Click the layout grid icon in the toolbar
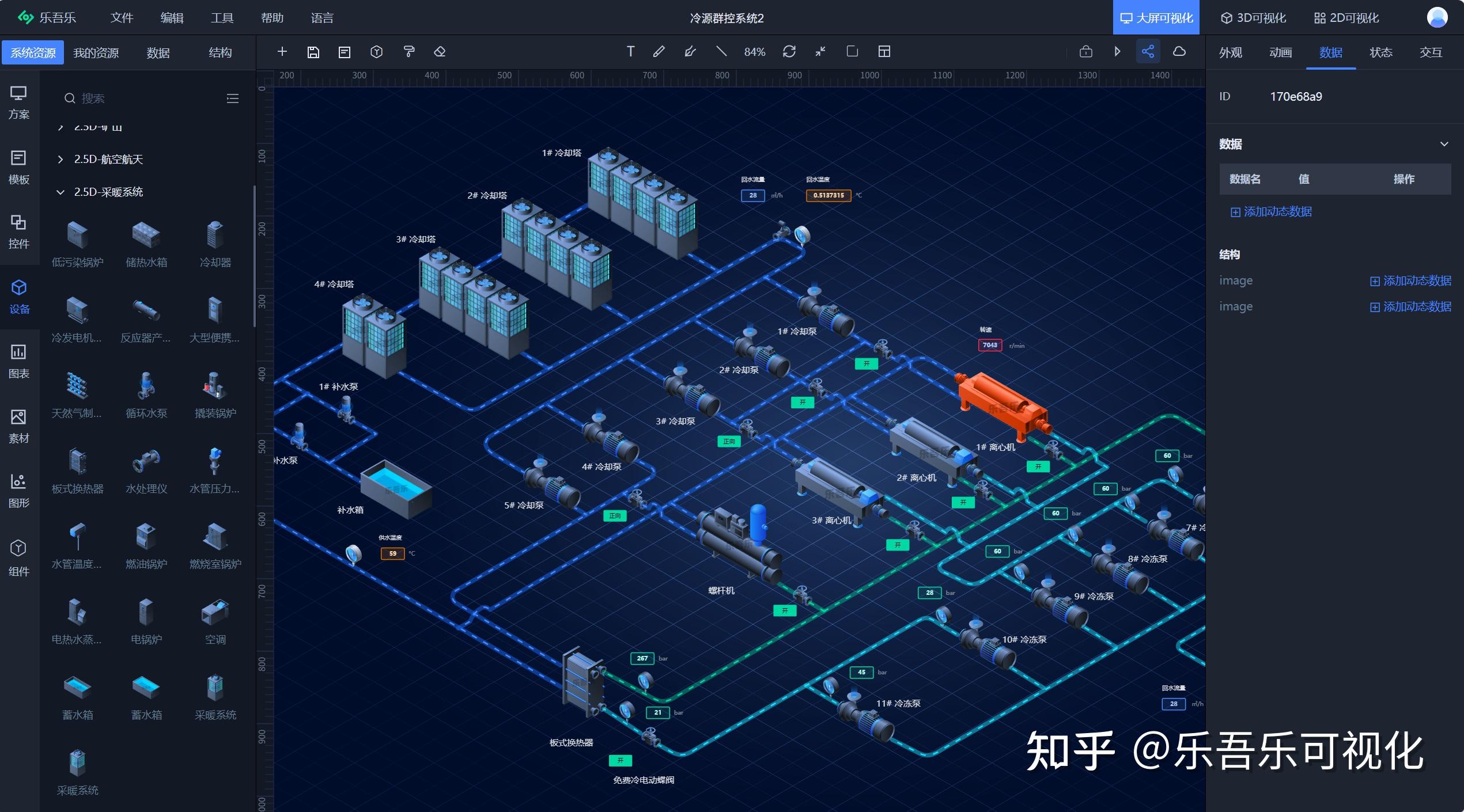The width and height of the screenshot is (1464, 812). point(884,52)
